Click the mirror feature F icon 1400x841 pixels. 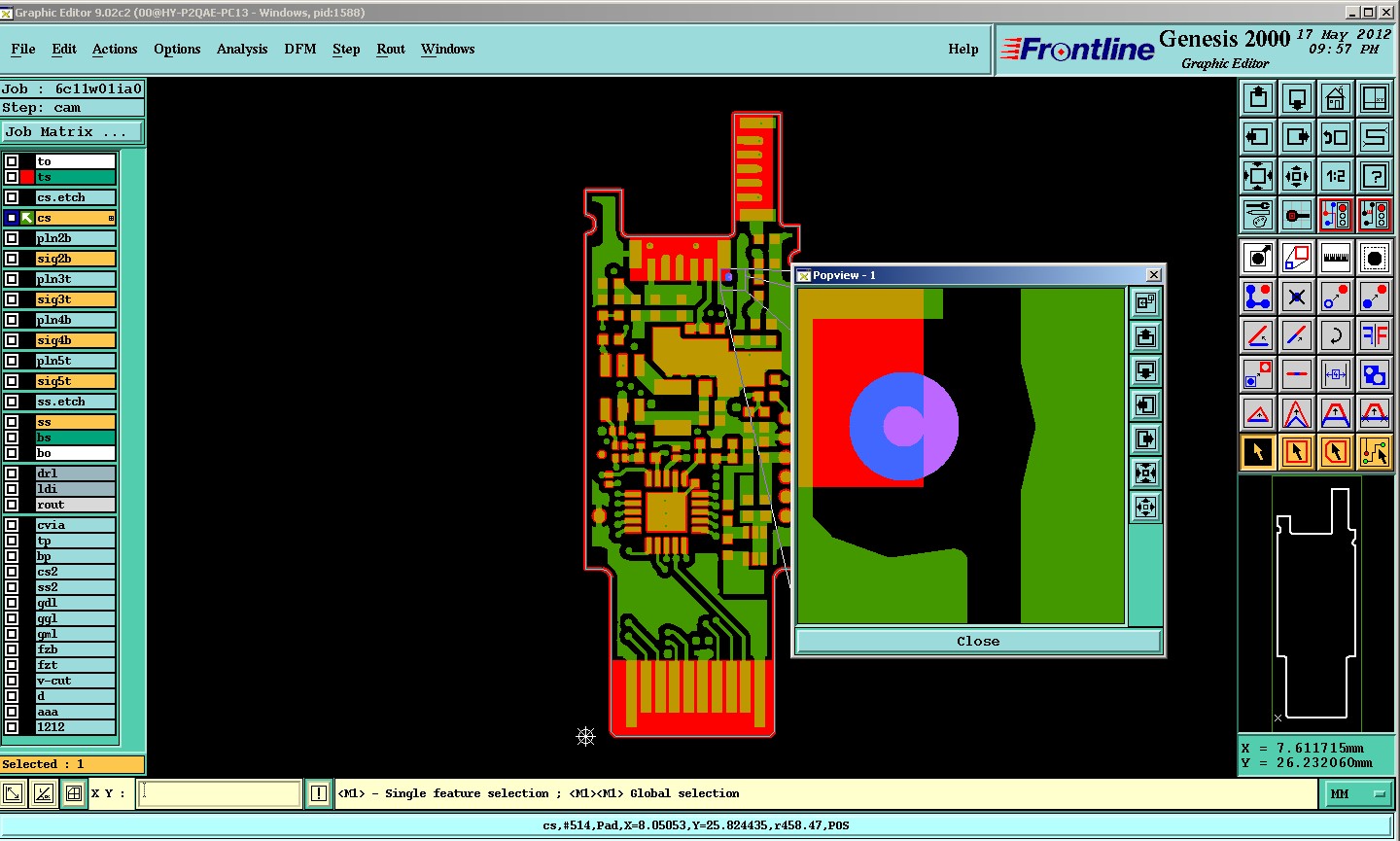[x=1375, y=335]
